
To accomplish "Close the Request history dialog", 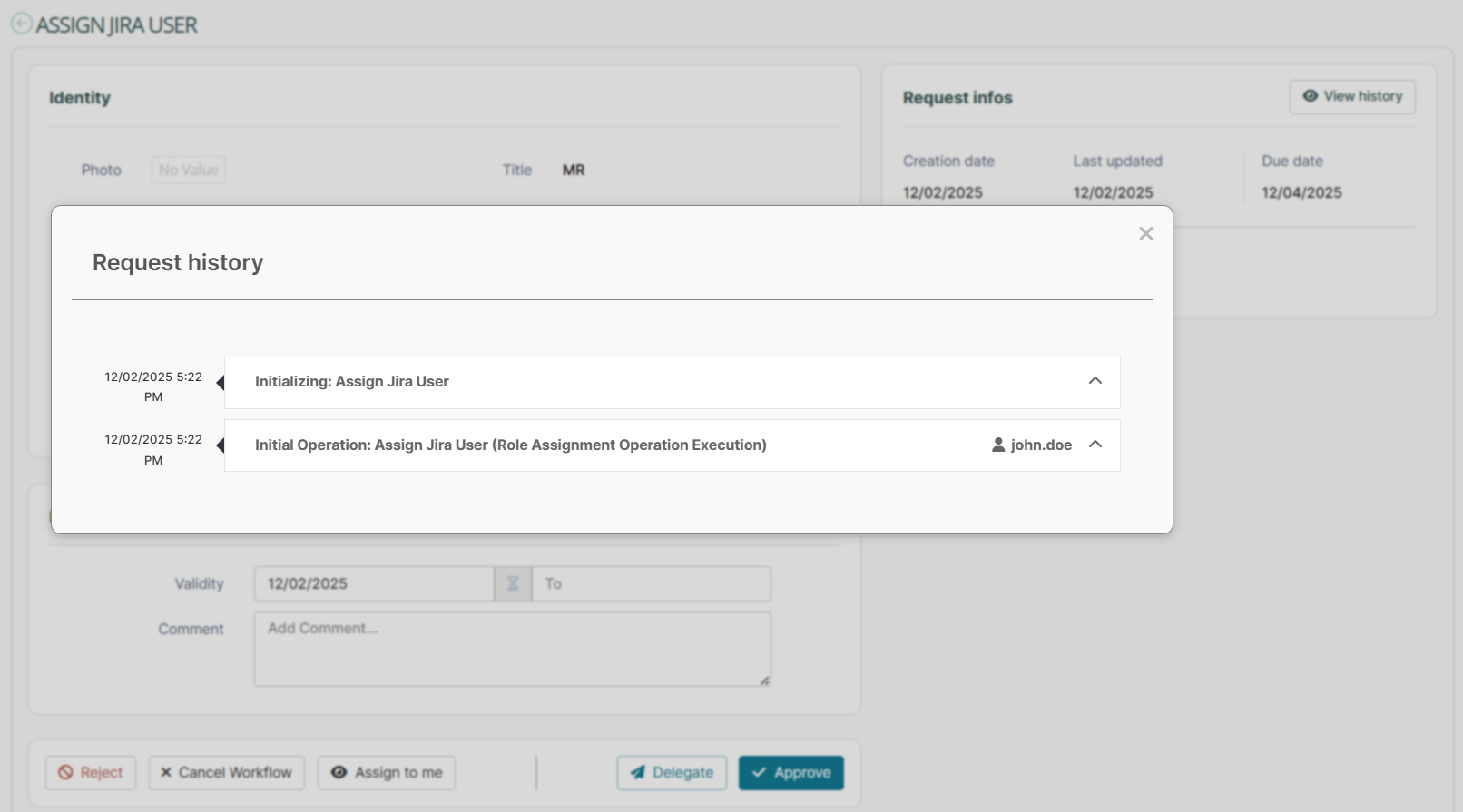I will tap(1145, 234).
